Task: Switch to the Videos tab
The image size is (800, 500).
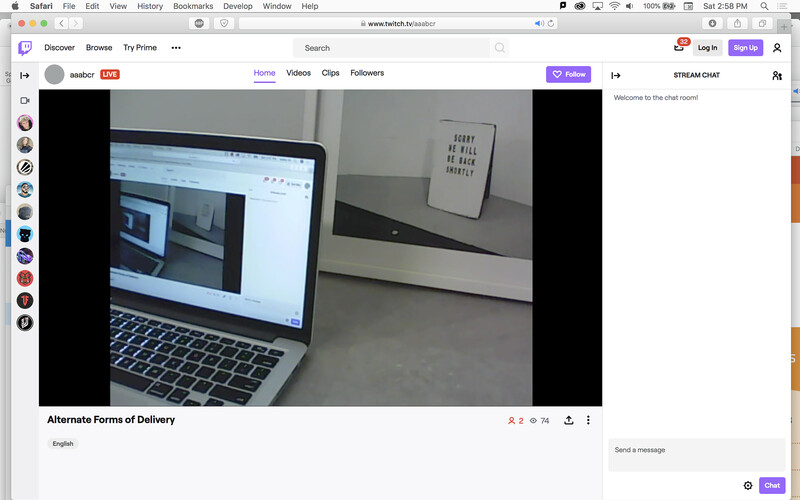Action: 298,73
